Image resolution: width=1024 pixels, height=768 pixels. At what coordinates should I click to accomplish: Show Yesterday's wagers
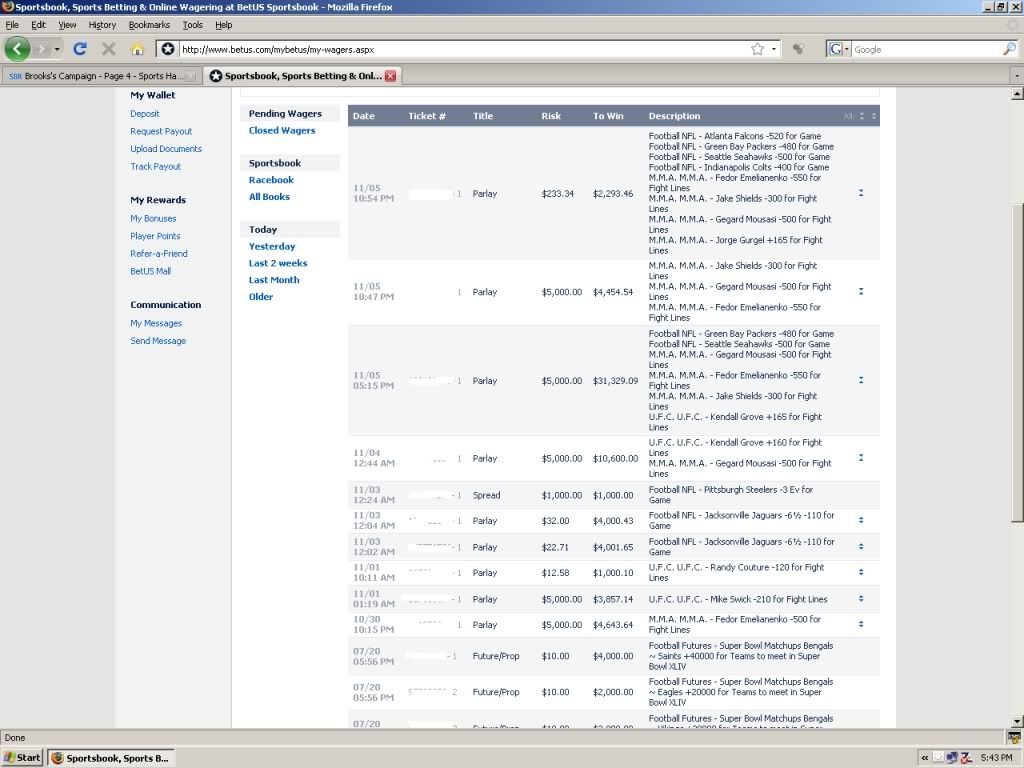pyautogui.click(x=272, y=246)
